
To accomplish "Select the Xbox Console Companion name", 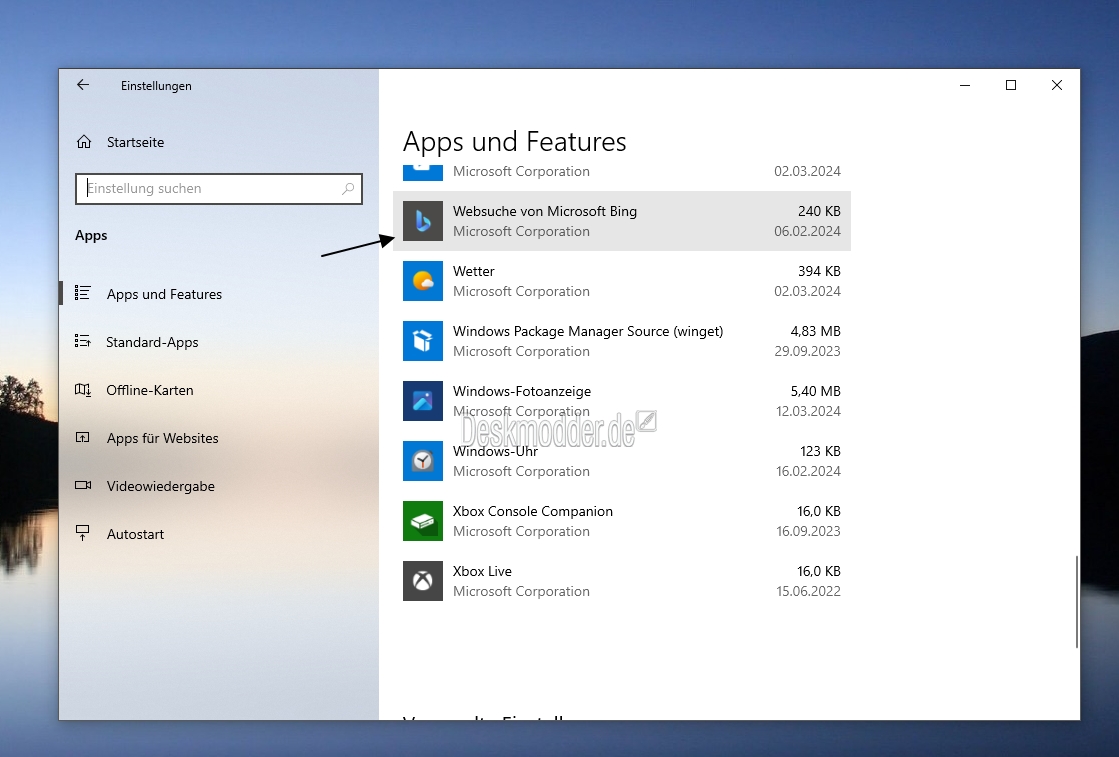I will [532, 512].
